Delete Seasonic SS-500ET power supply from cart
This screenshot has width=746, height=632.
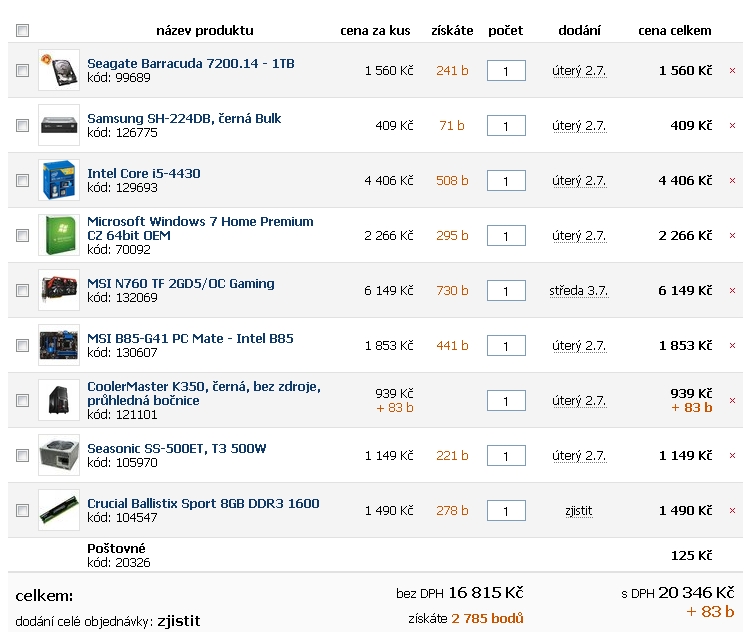[732, 455]
